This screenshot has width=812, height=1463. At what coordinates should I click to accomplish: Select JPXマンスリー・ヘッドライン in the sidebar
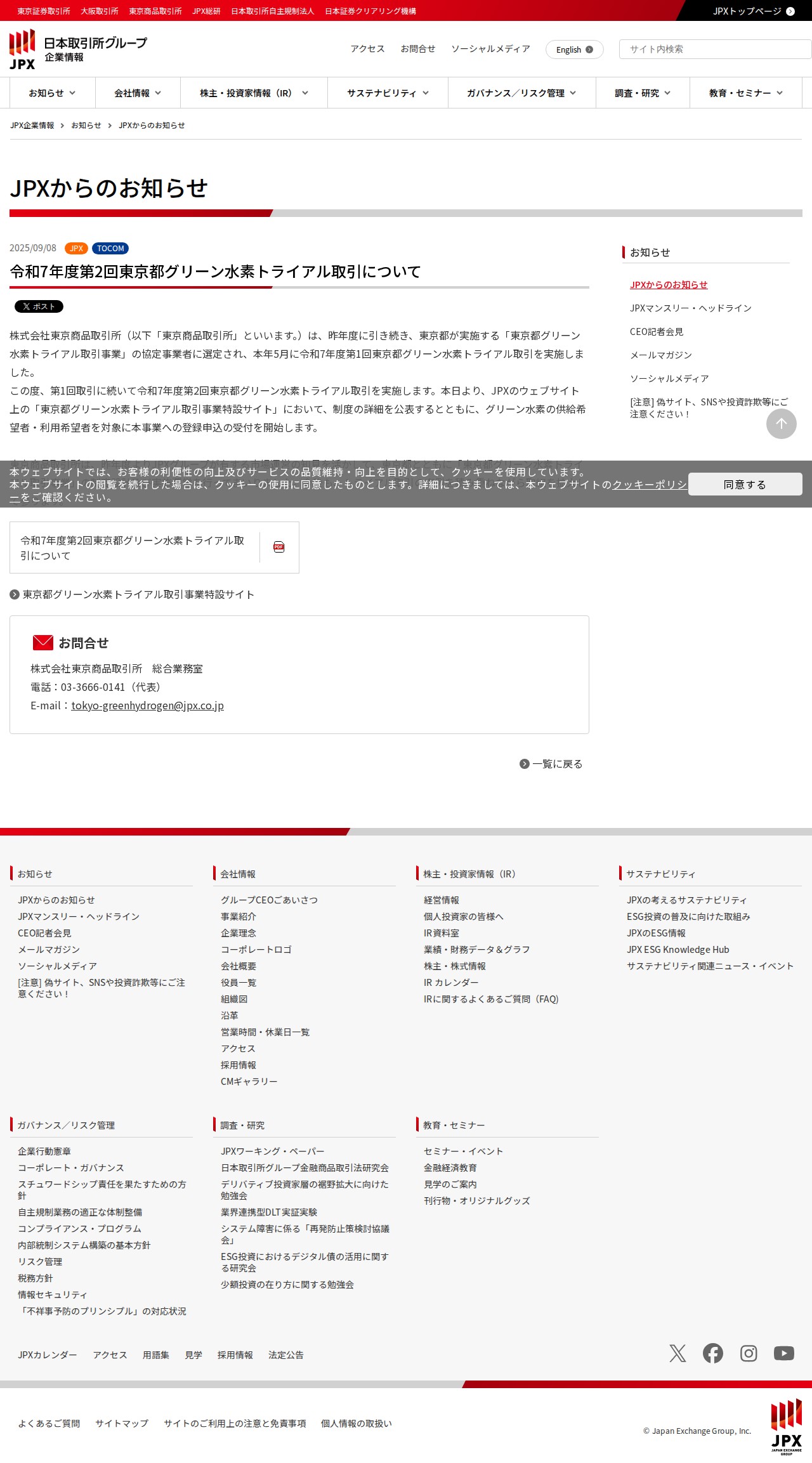pyautogui.click(x=691, y=308)
